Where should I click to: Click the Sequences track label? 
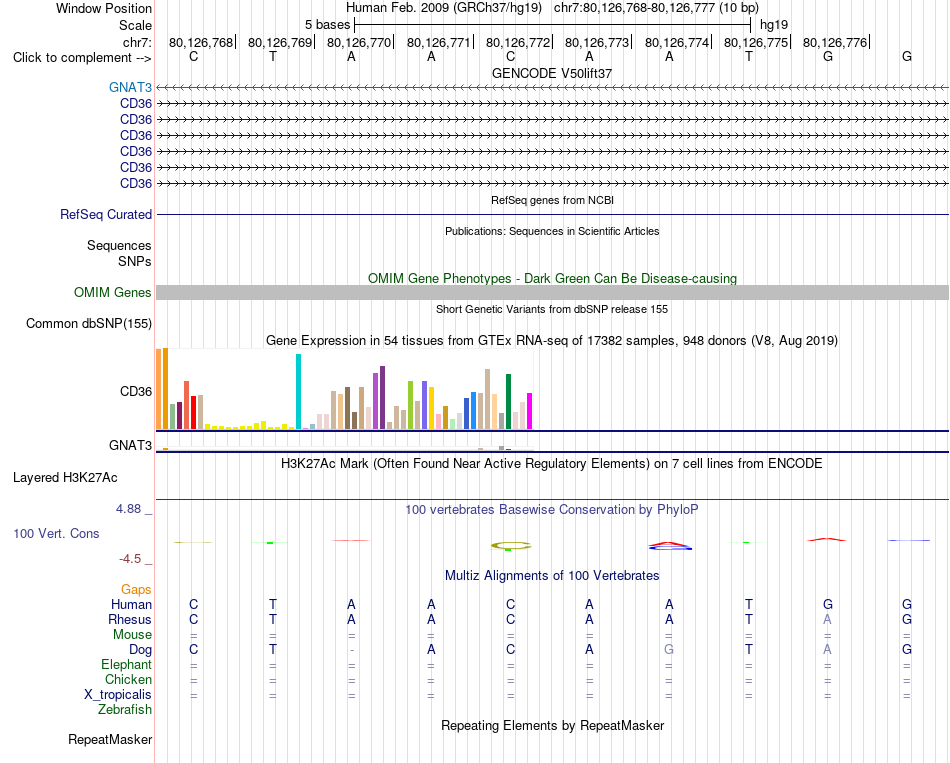click(x=119, y=245)
